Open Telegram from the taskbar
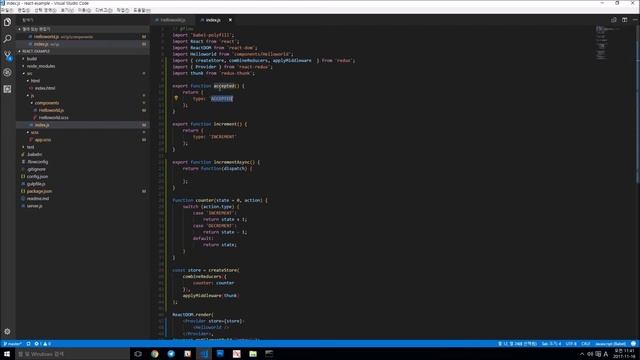Screen dimensions: 640x360 (171, 354)
